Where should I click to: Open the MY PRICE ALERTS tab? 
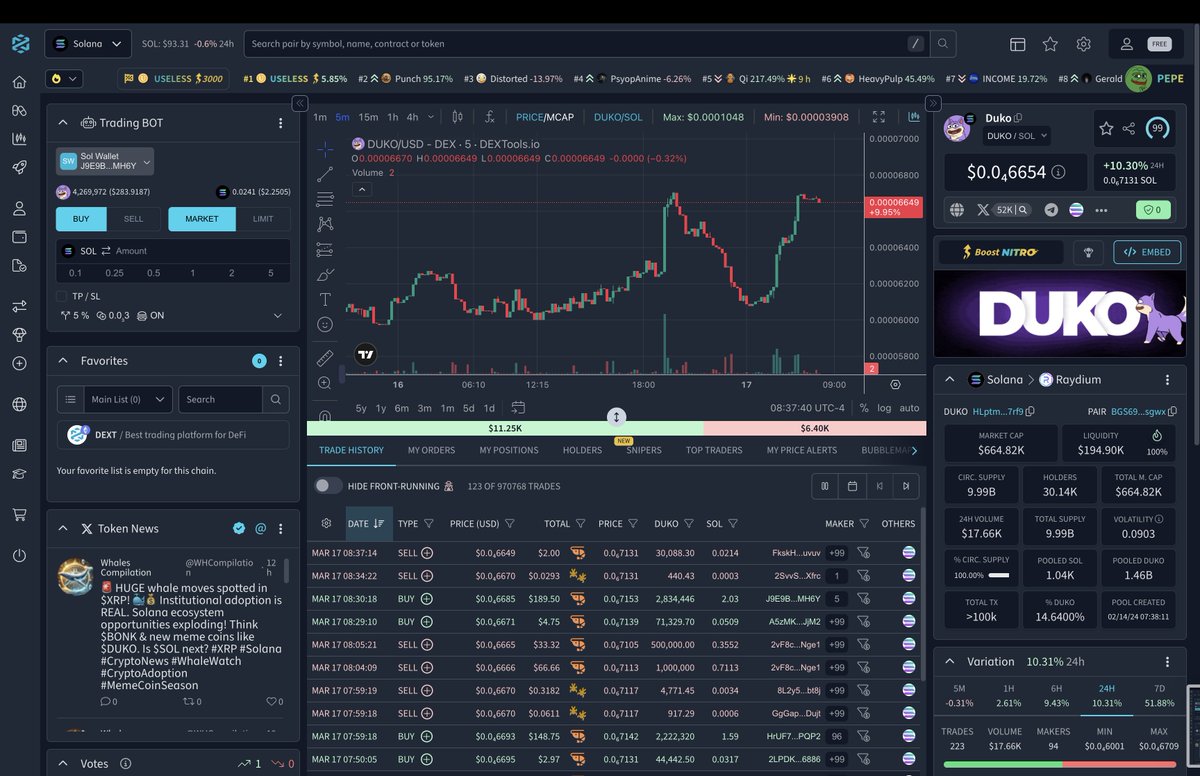(x=802, y=450)
